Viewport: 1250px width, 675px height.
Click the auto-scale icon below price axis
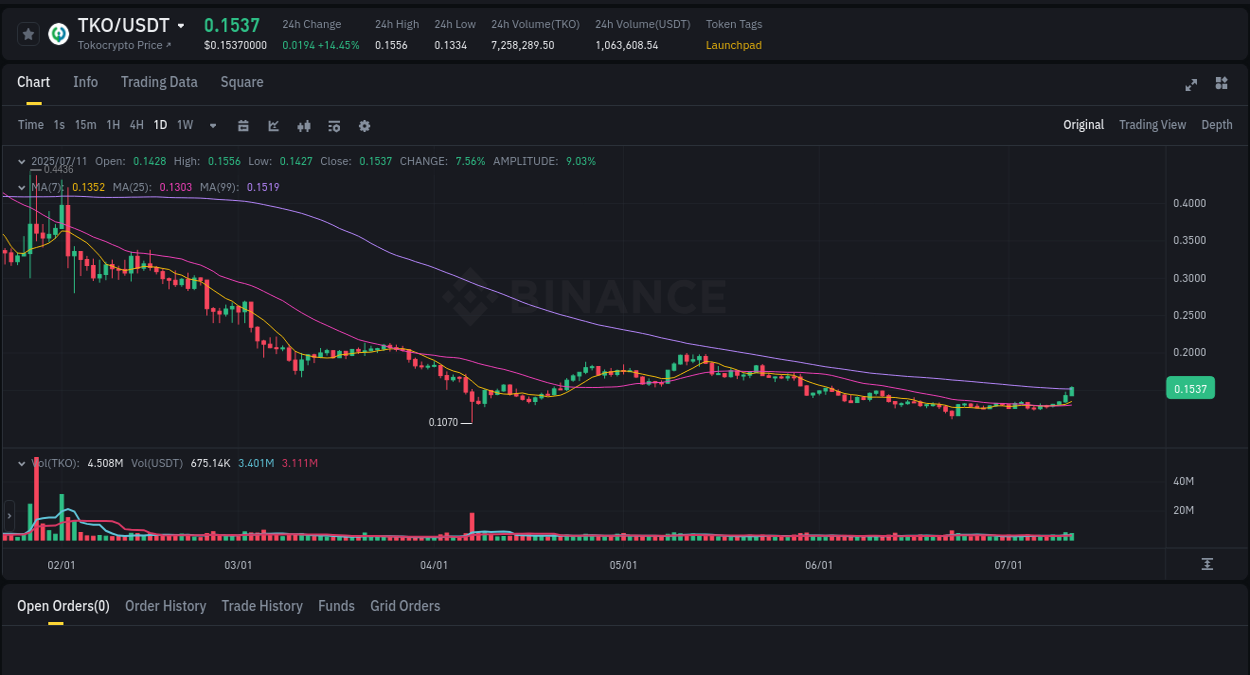coord(1208,564)
